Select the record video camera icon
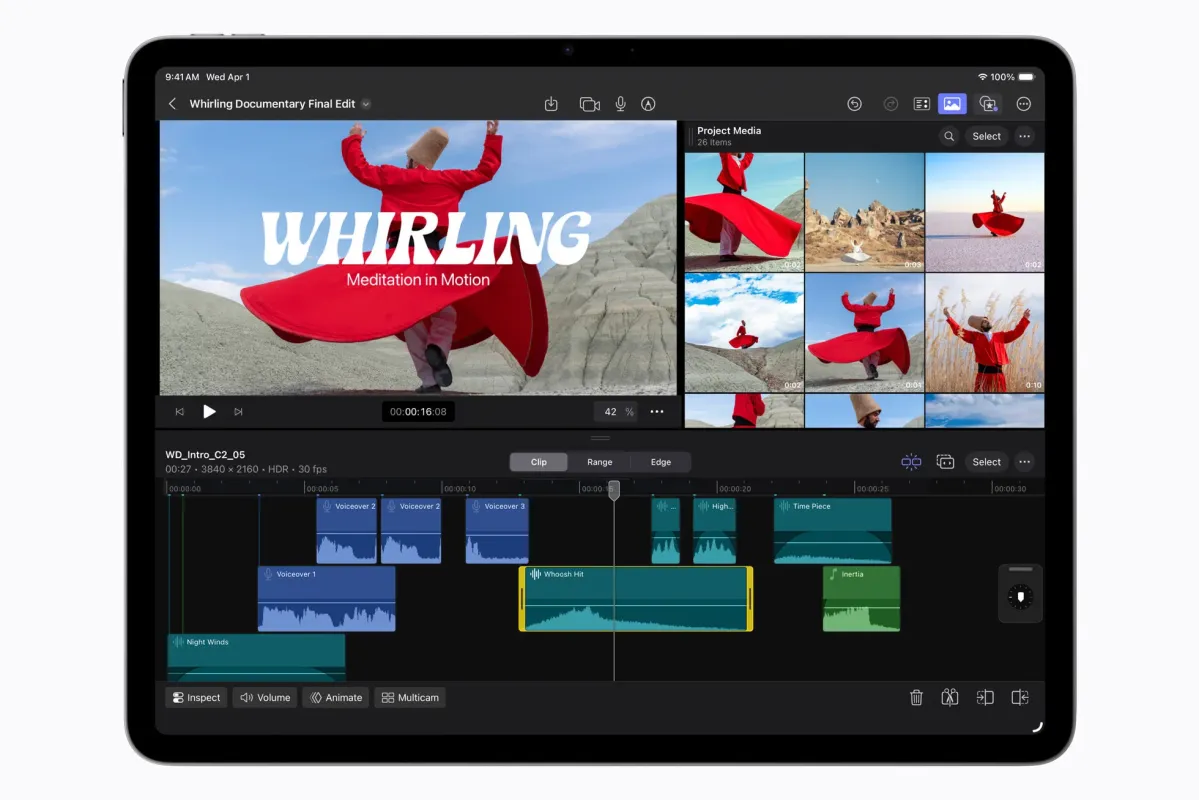Screen dimensions: 1200x800 (x=589, y=103)
